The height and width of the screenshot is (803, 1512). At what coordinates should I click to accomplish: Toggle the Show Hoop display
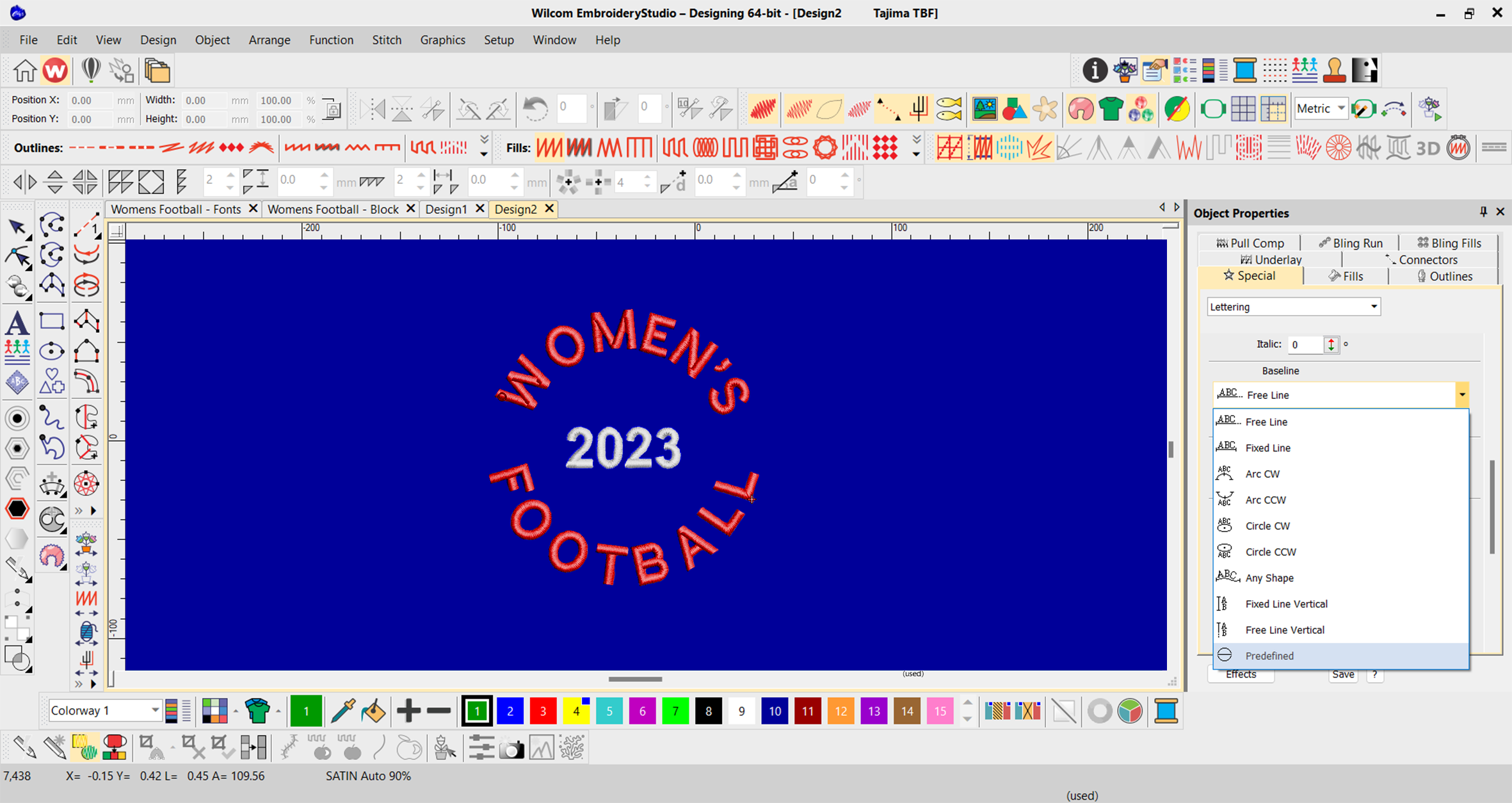click(1213, 109)
